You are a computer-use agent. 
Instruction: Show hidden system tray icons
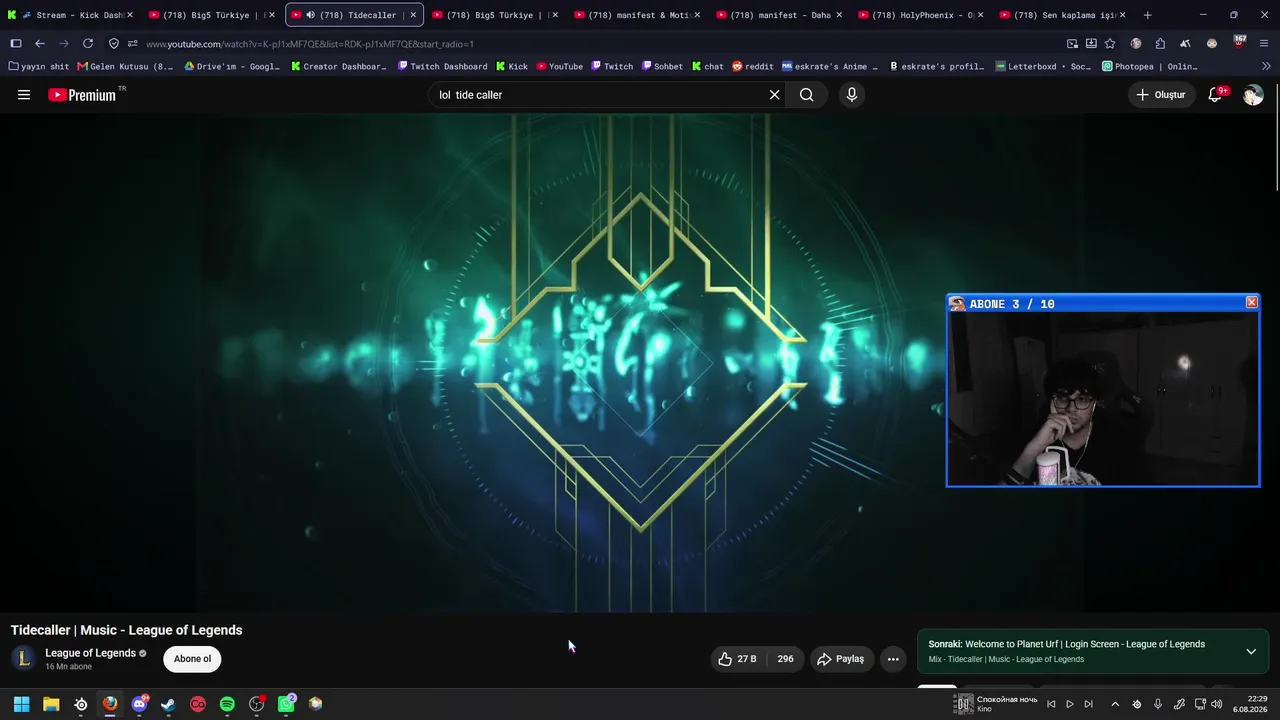1115,704
